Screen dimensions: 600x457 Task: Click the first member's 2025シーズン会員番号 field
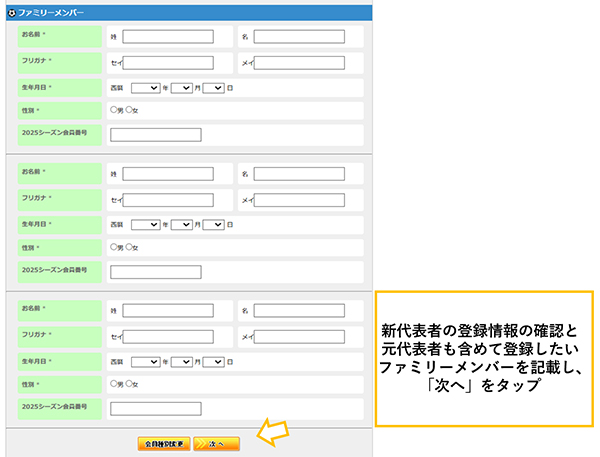pyautogui.click(x=156, y=135)
